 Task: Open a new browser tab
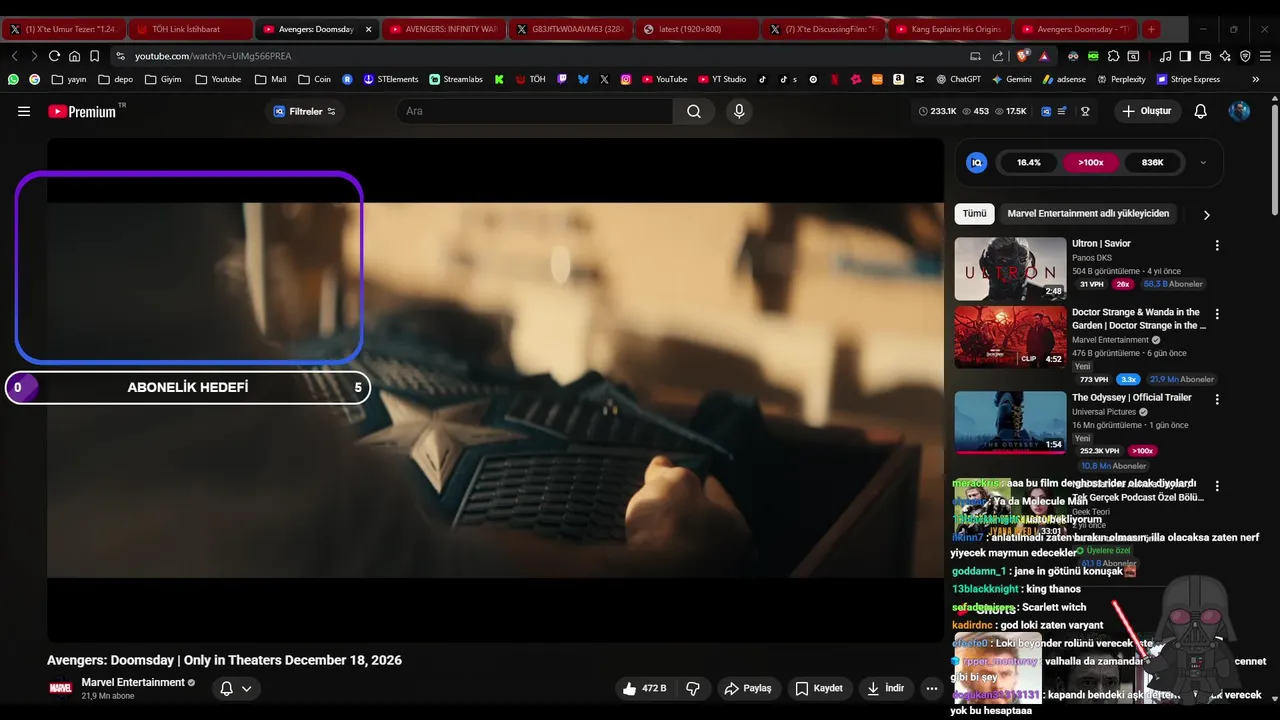tap(1151, 29)
